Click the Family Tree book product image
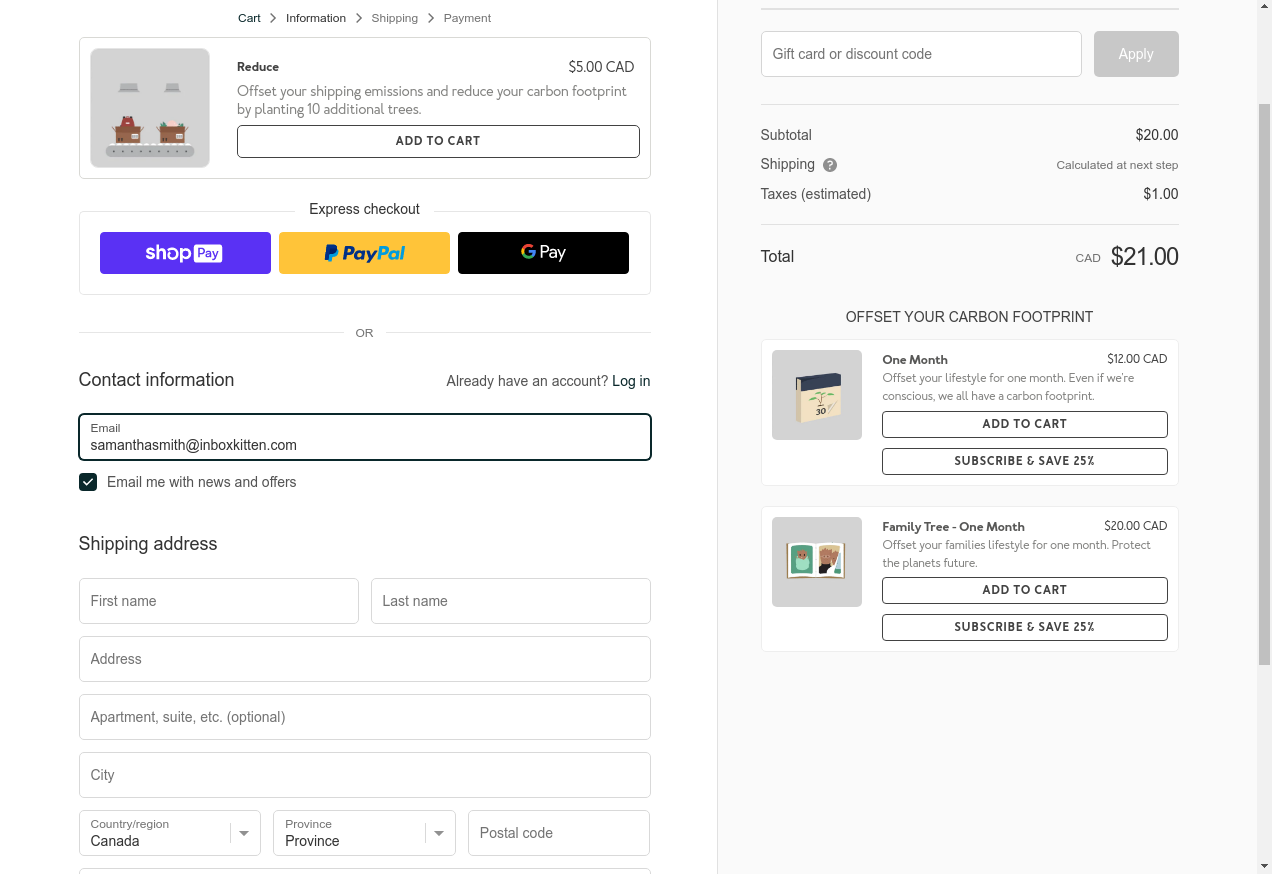 click(817, 562)
